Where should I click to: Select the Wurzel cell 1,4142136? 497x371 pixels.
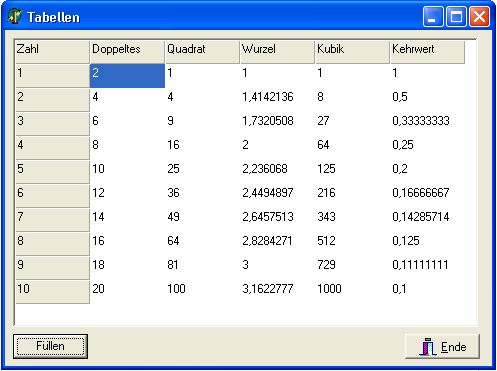click(277, 100)
